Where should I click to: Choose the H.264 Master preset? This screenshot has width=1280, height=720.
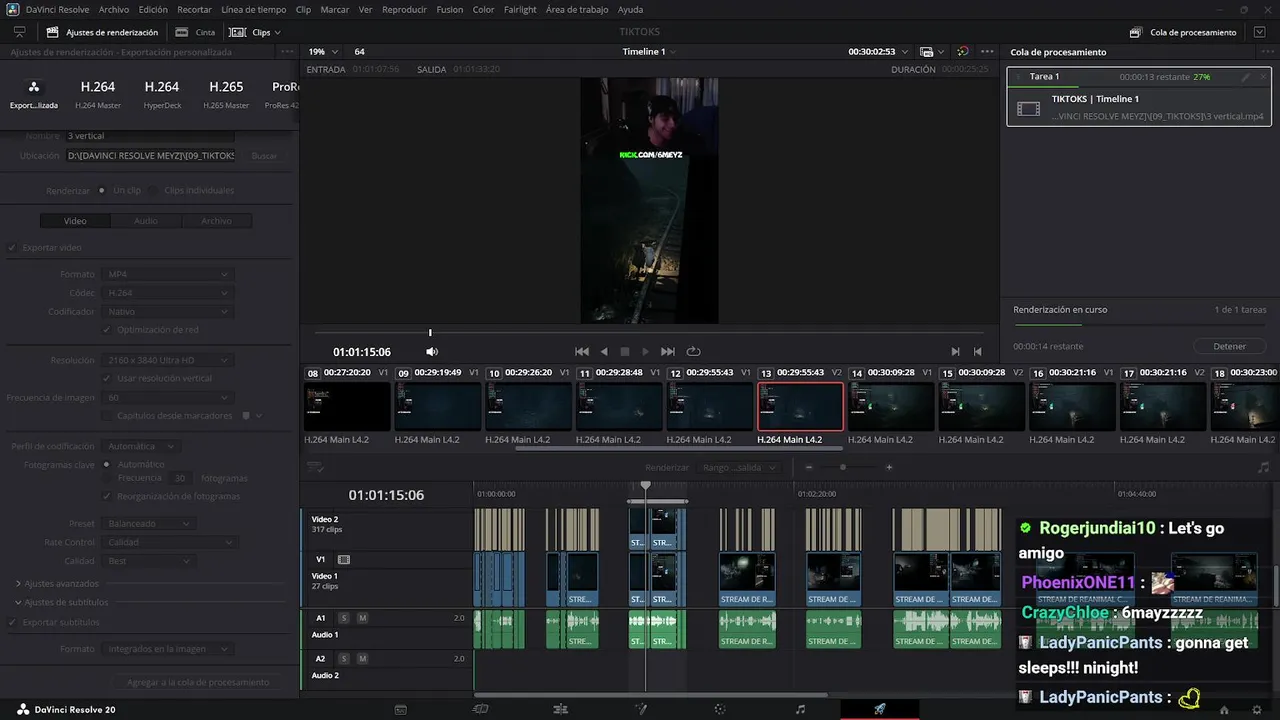point(98,94)
